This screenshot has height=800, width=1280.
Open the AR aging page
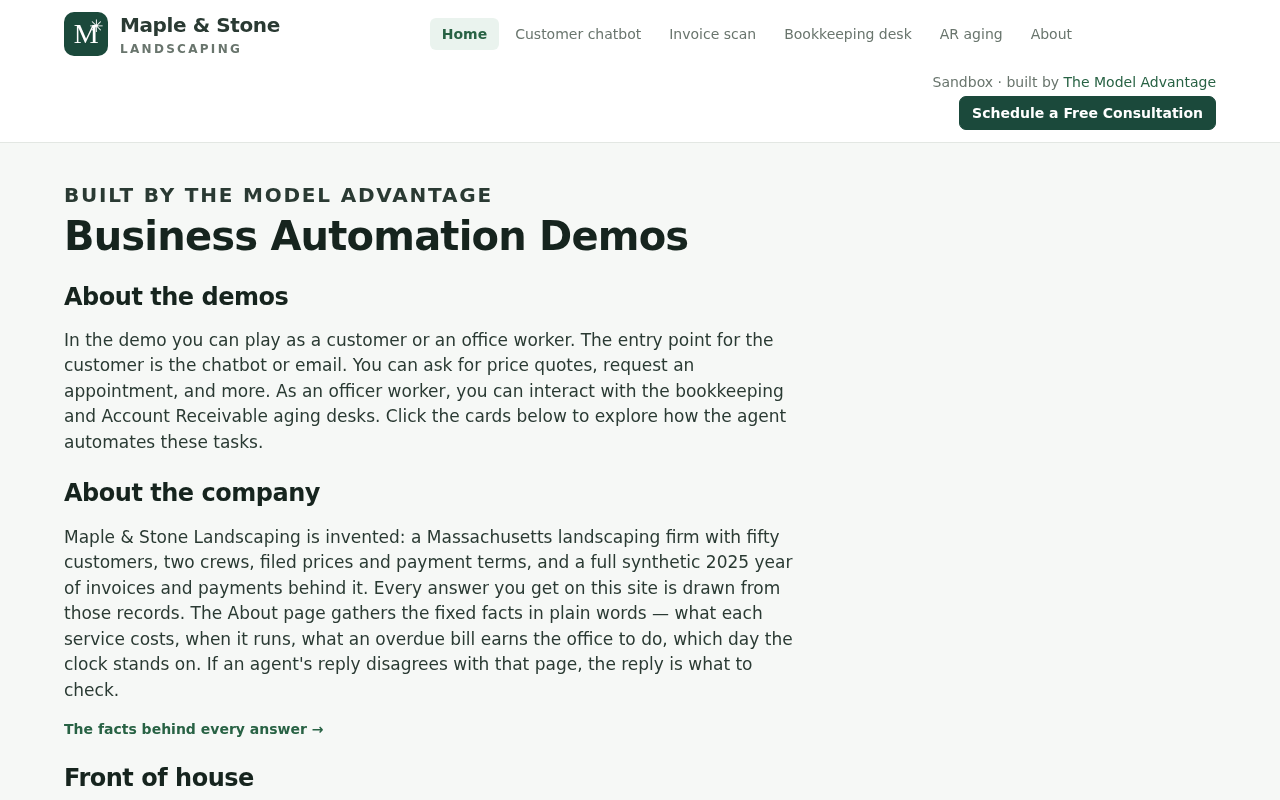coord(971,34)
